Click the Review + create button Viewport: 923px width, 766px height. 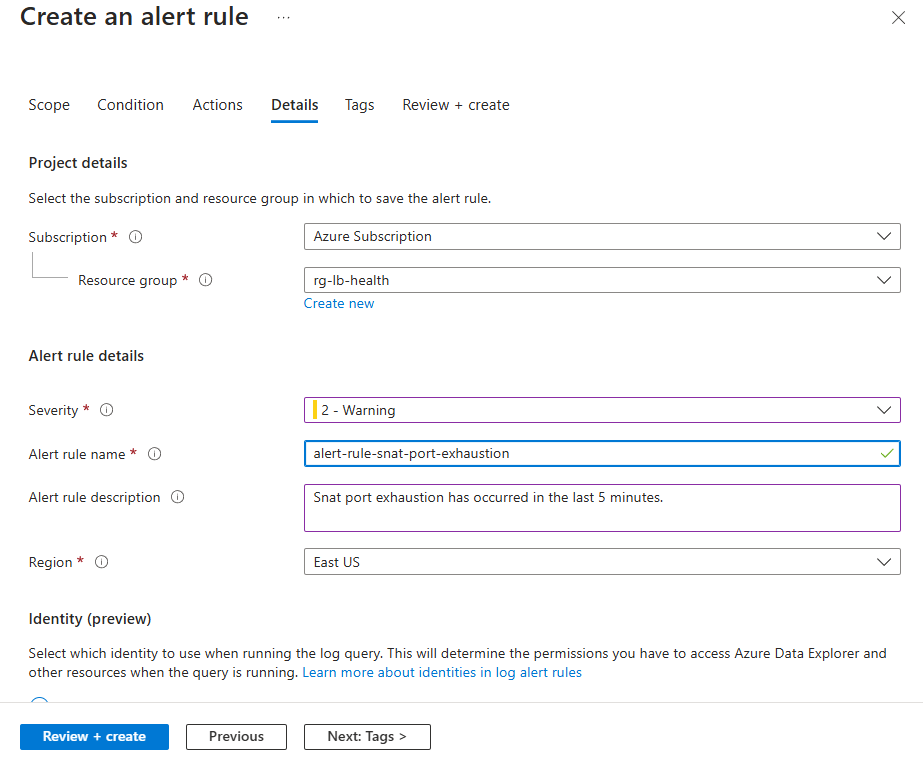pos(94,737)
